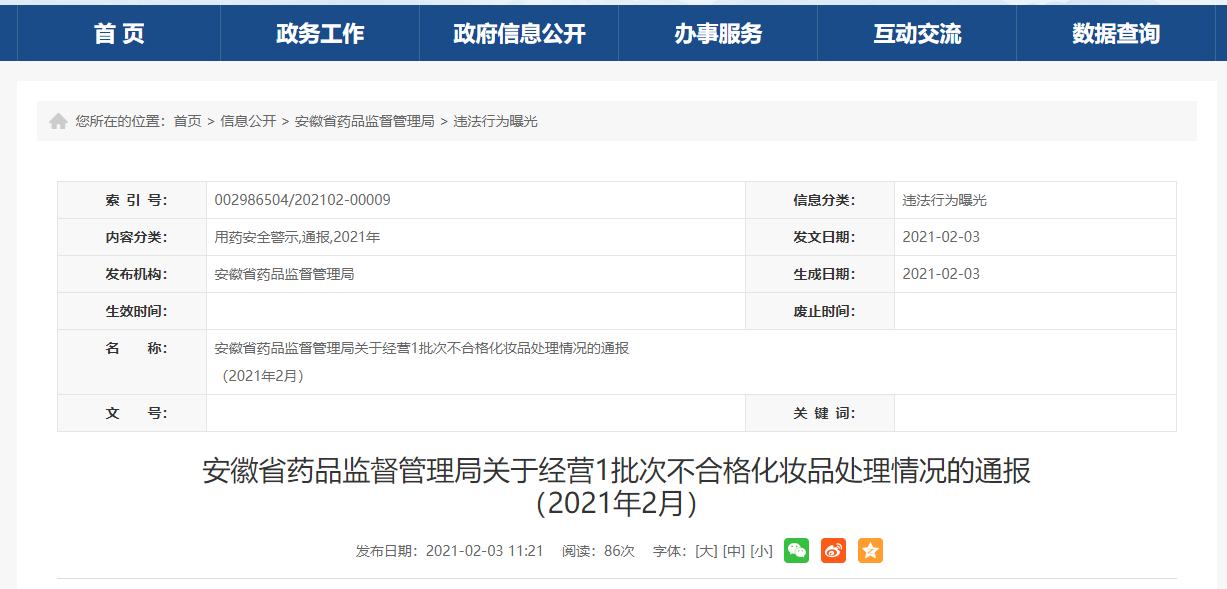Click the article title in 名称 row
Screen dimensions: 1227x589
pyautogui.click(x=421, y=349)
